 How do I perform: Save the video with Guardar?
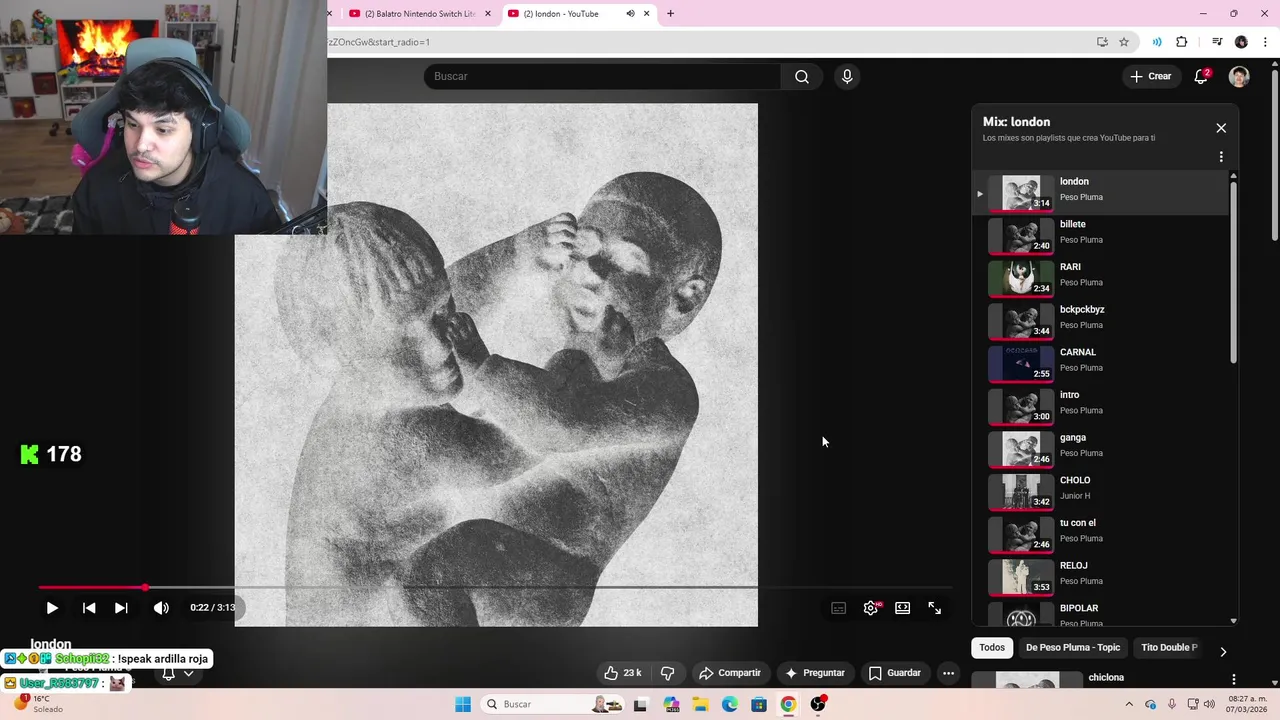pyautogui.click(x=894, y=673)
